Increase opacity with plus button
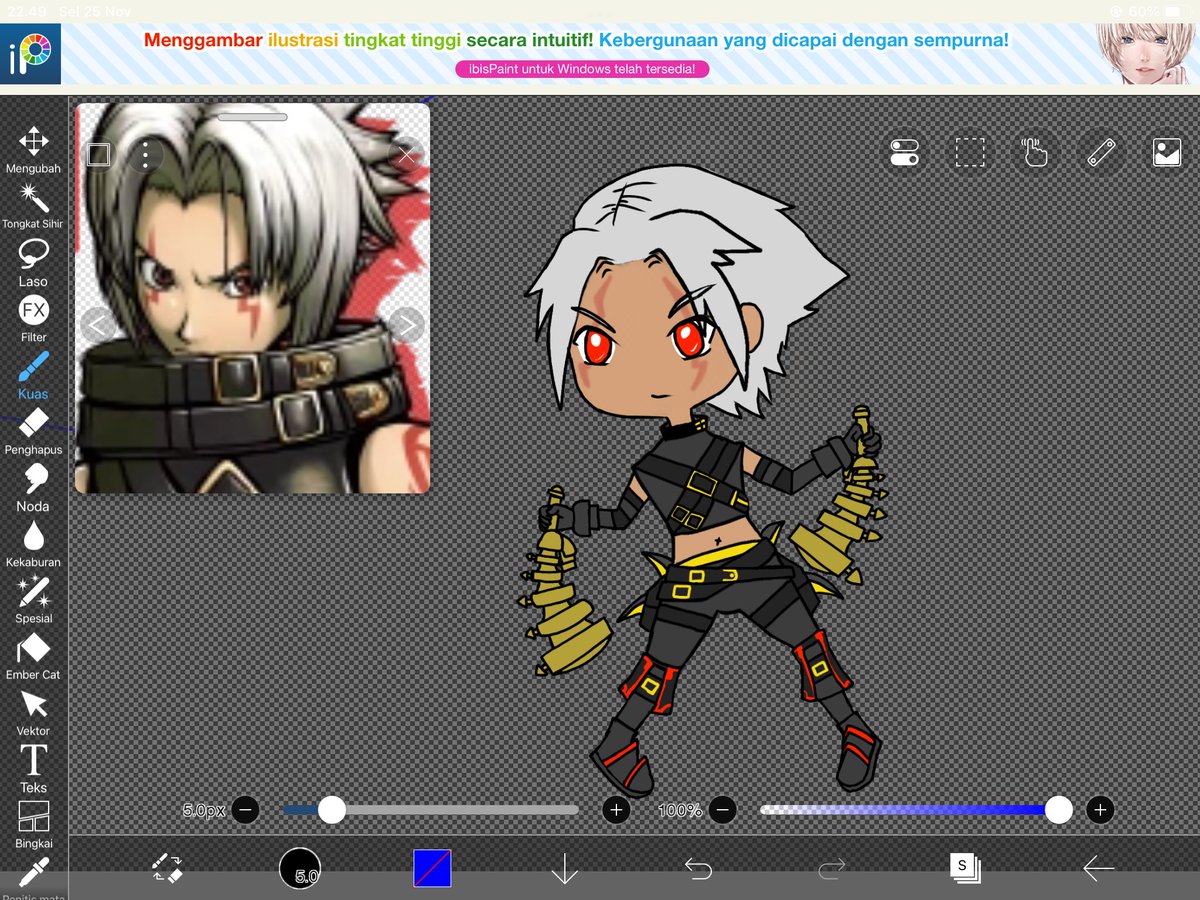This screenshot has height=900, width=1200. tap(1100, 810)
